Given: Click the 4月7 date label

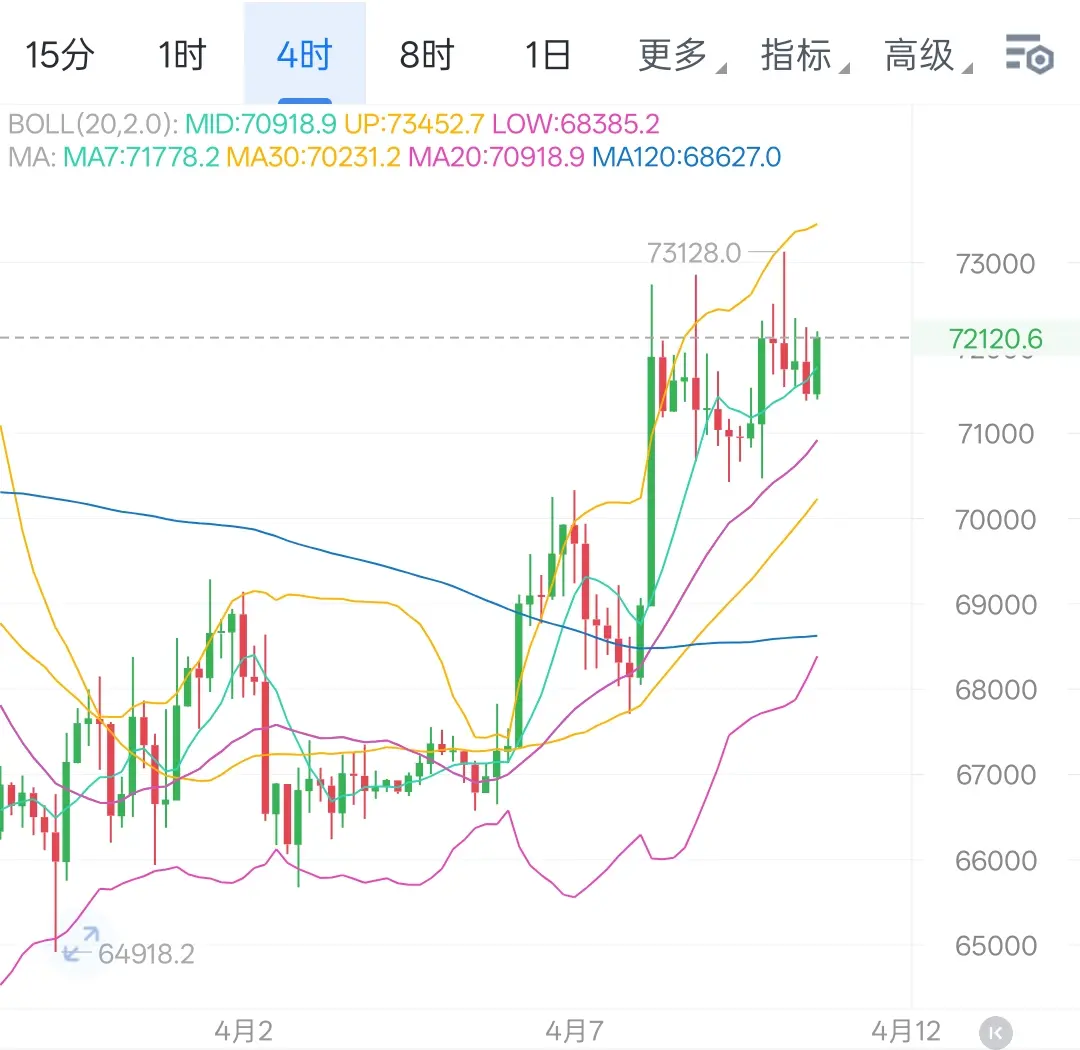Looking at the screenshot, I should [574, 1031].
